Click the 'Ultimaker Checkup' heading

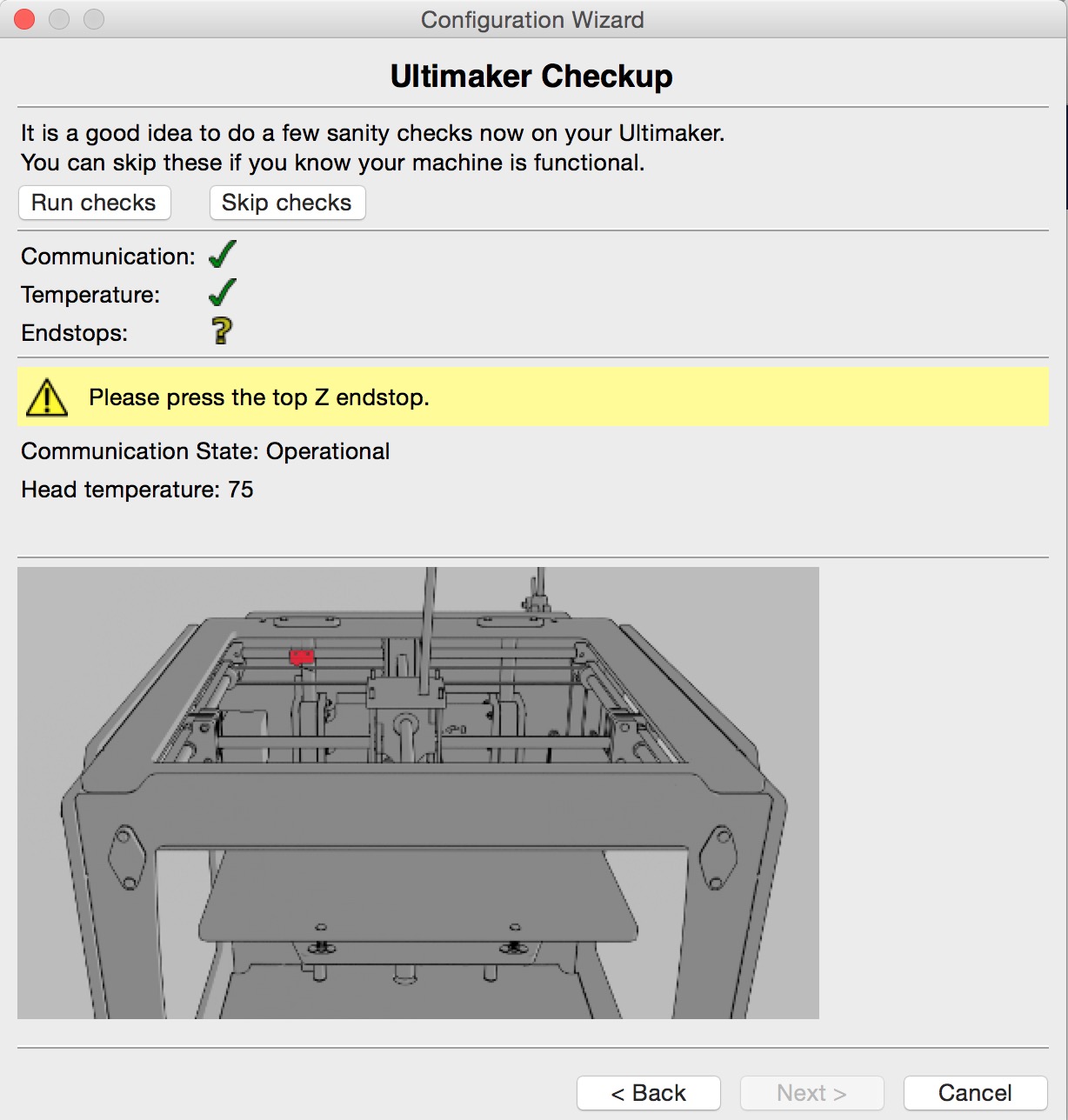(531, 77)
